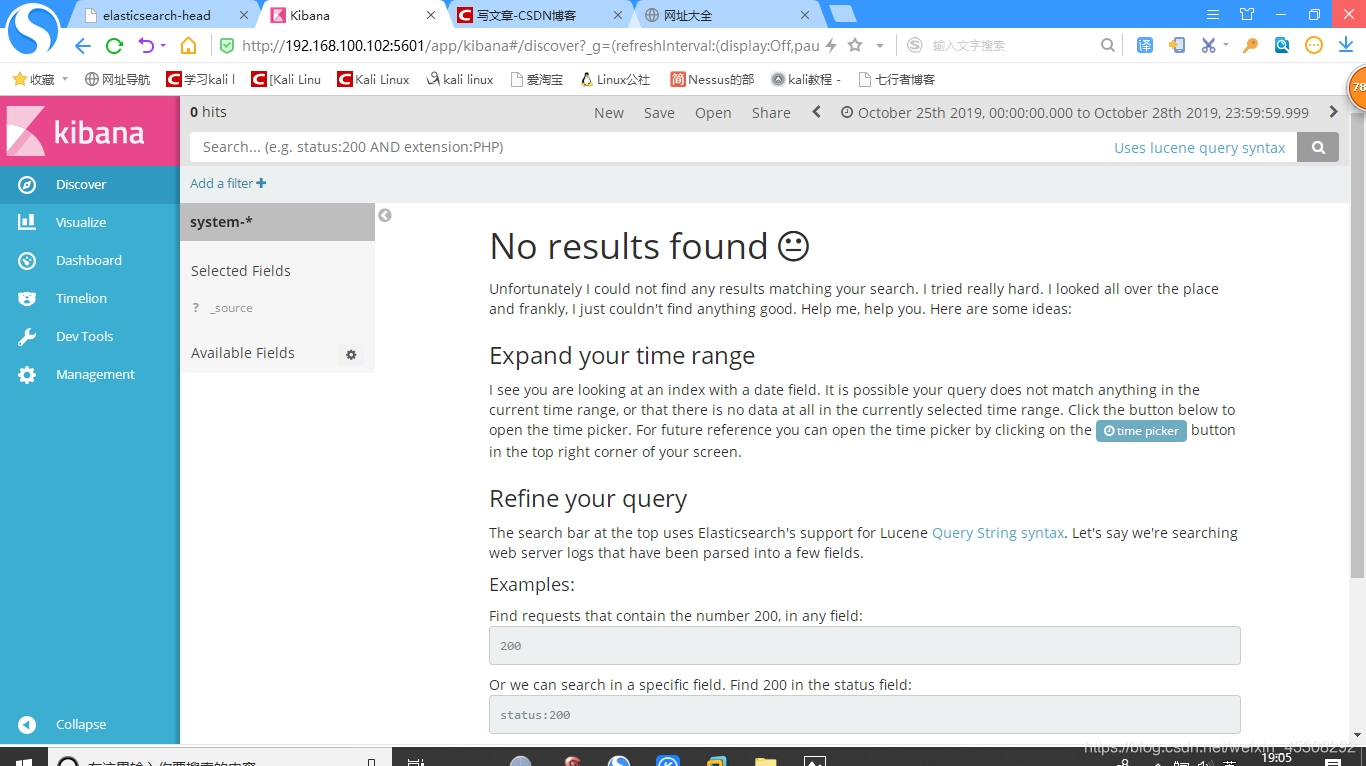Open Dev Tools wrench icon
This screenshot has height=766, width=1366.
click(x=27, y=336)
